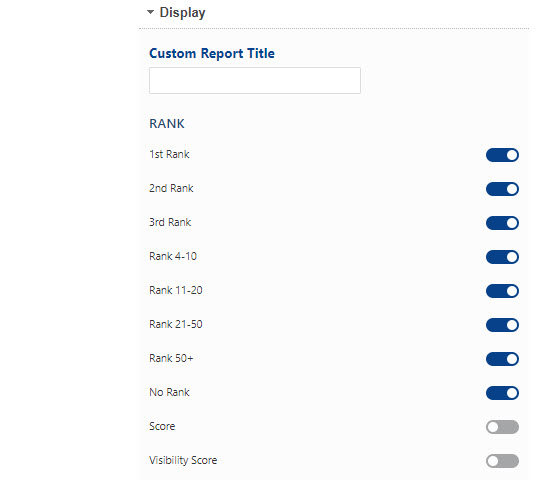The height and width of the screenshot is (480, 537).
Task: Click the Rank 11-20 label text
Action: [176, 290]
